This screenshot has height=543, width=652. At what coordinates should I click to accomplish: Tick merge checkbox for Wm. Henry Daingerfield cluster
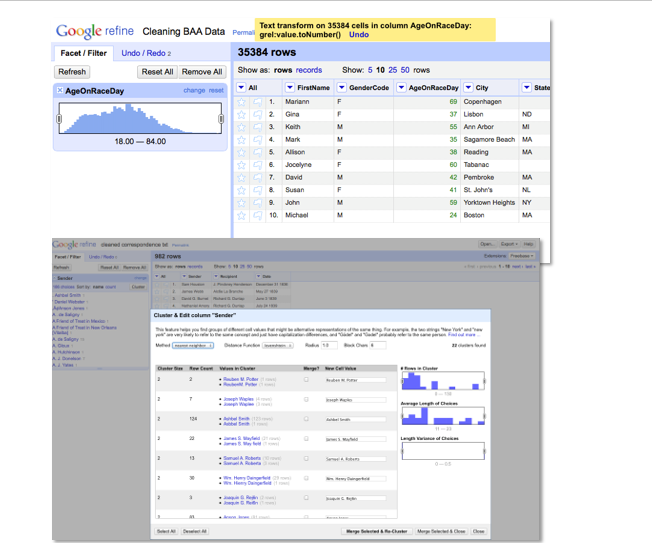tap(306, 478)
